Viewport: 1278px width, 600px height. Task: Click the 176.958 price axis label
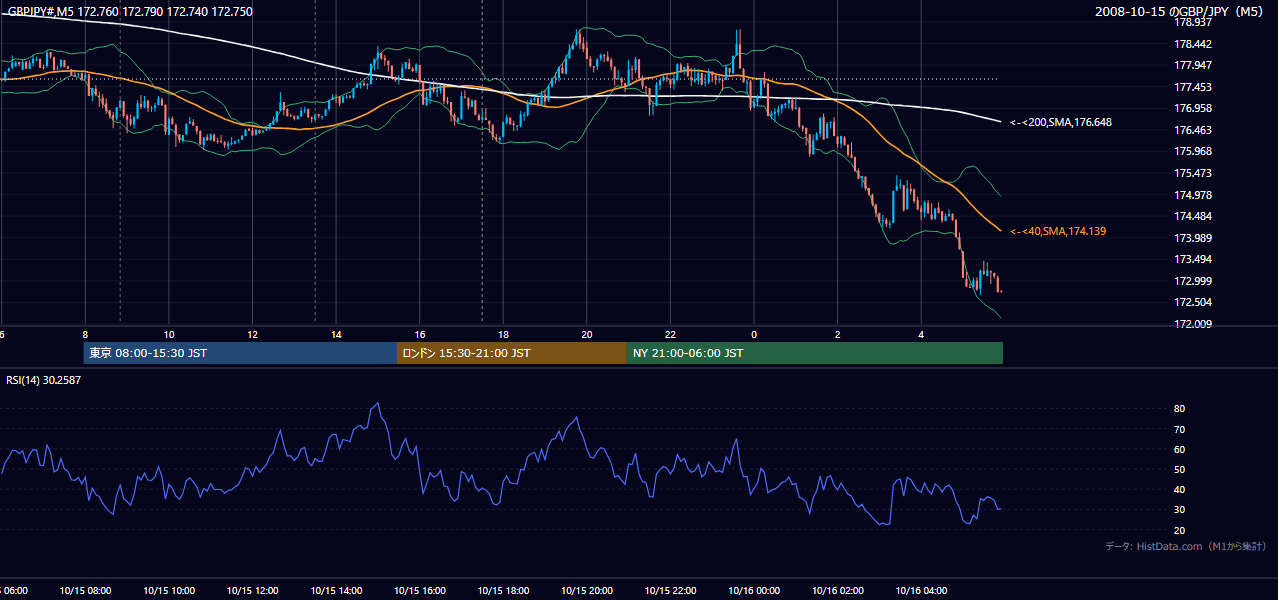click(x=1193, y=108)
